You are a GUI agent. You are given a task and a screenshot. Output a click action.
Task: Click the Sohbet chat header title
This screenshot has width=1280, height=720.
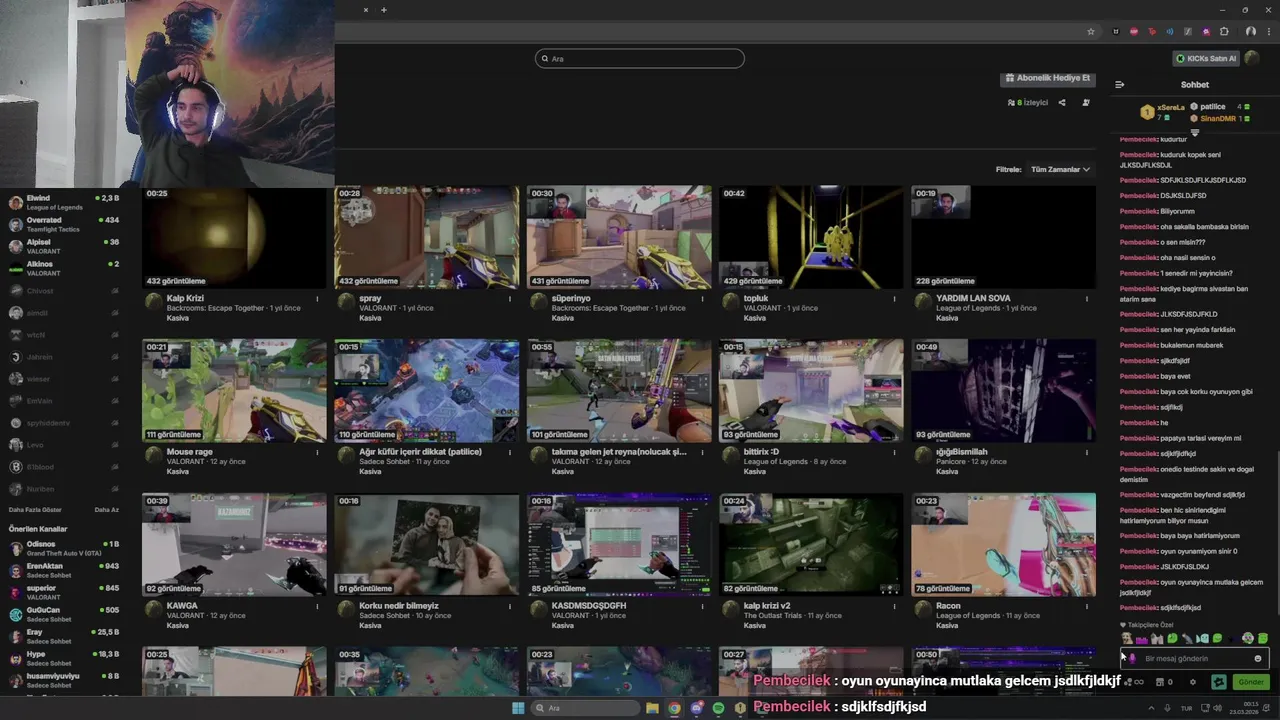(1194, 85)
